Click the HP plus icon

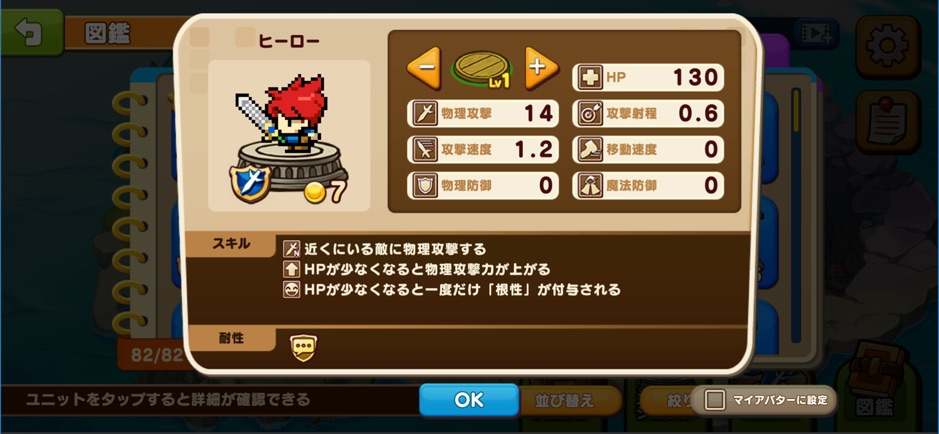pos(590,77)
